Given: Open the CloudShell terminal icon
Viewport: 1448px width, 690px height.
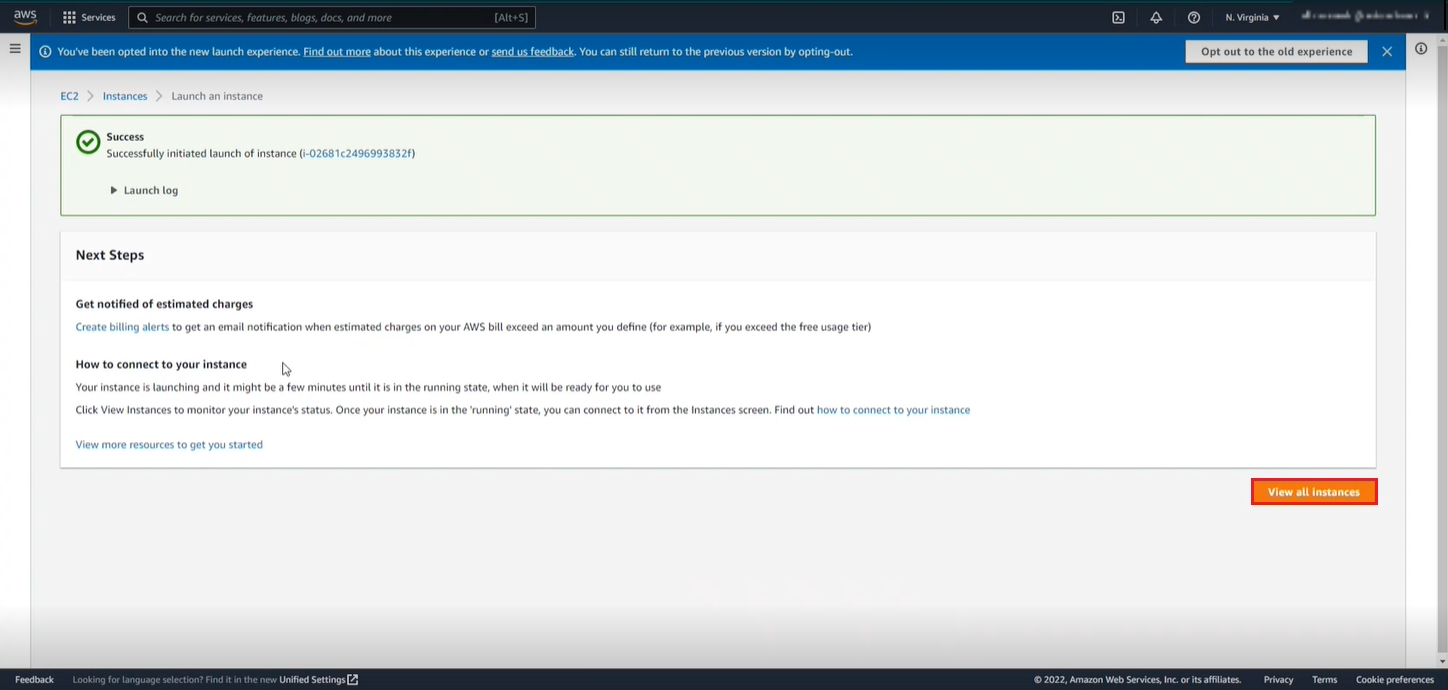Looking at the screenshot, I should coord(1118,17).
